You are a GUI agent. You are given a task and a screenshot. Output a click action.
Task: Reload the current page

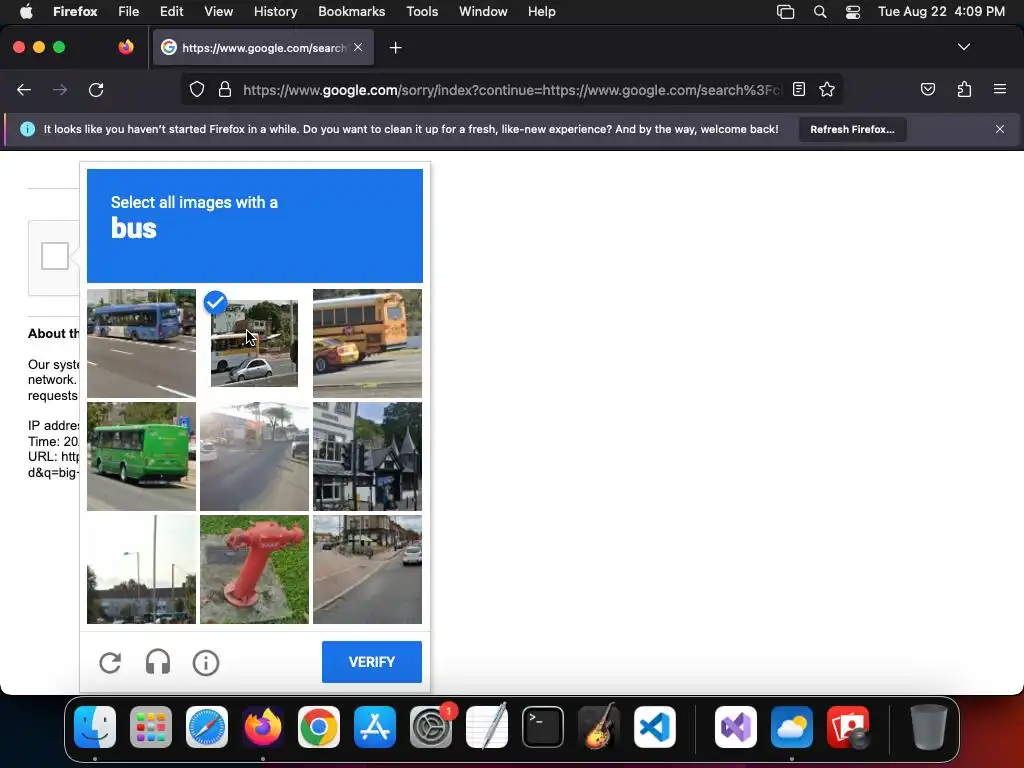point(96,89)
